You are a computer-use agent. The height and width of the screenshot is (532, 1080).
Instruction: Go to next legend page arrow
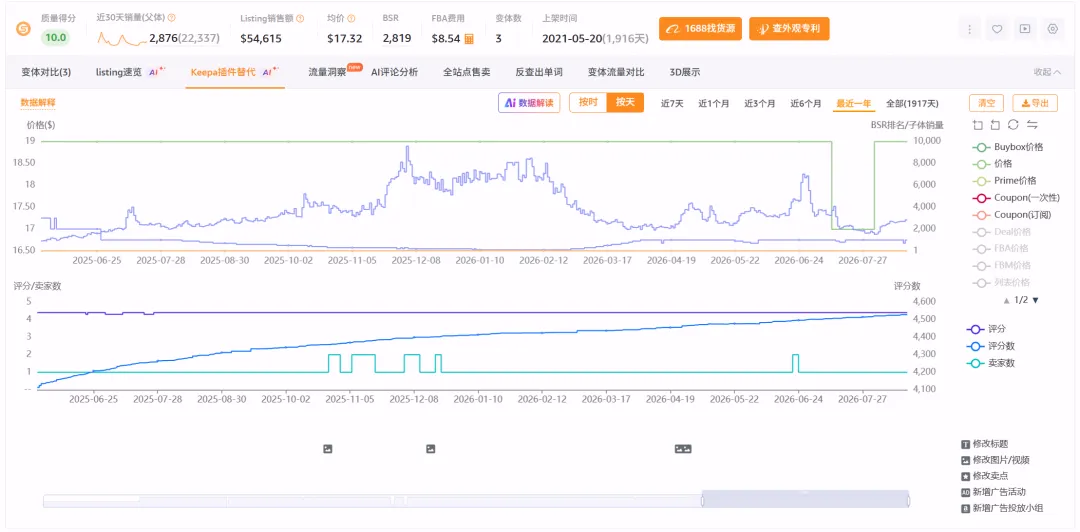(x=1035, y=300)
